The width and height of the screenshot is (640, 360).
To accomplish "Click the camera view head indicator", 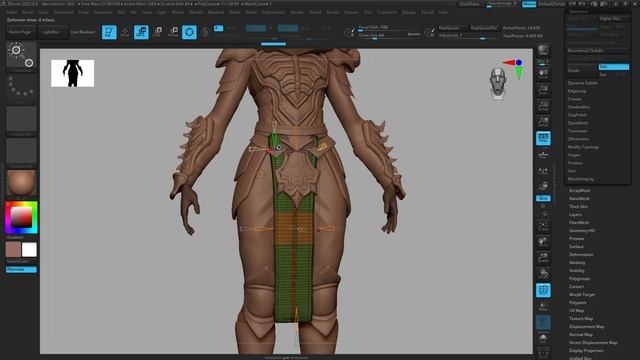I will (498, 84).
